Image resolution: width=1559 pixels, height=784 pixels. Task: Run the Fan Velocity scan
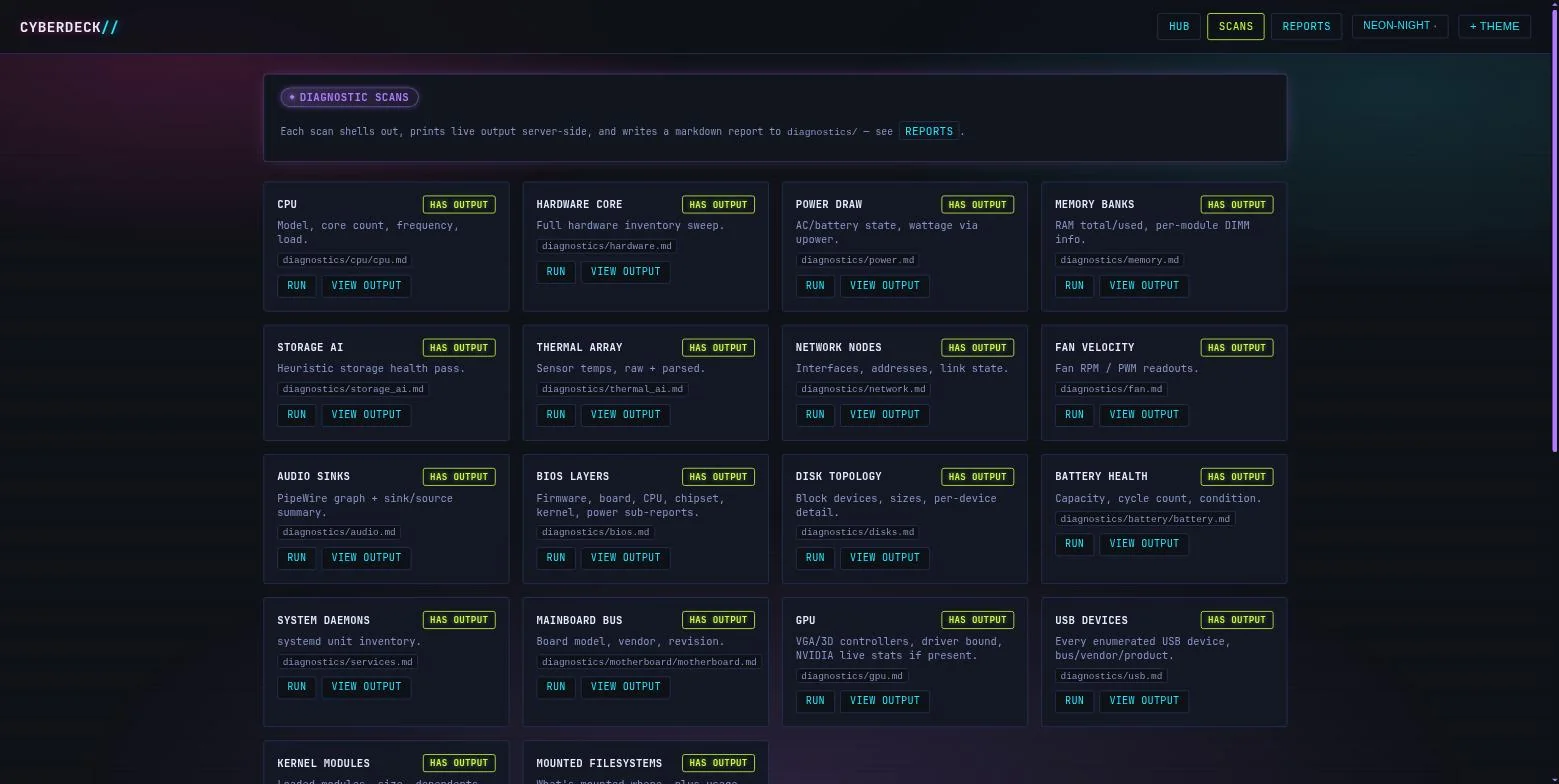[1074, 414]
